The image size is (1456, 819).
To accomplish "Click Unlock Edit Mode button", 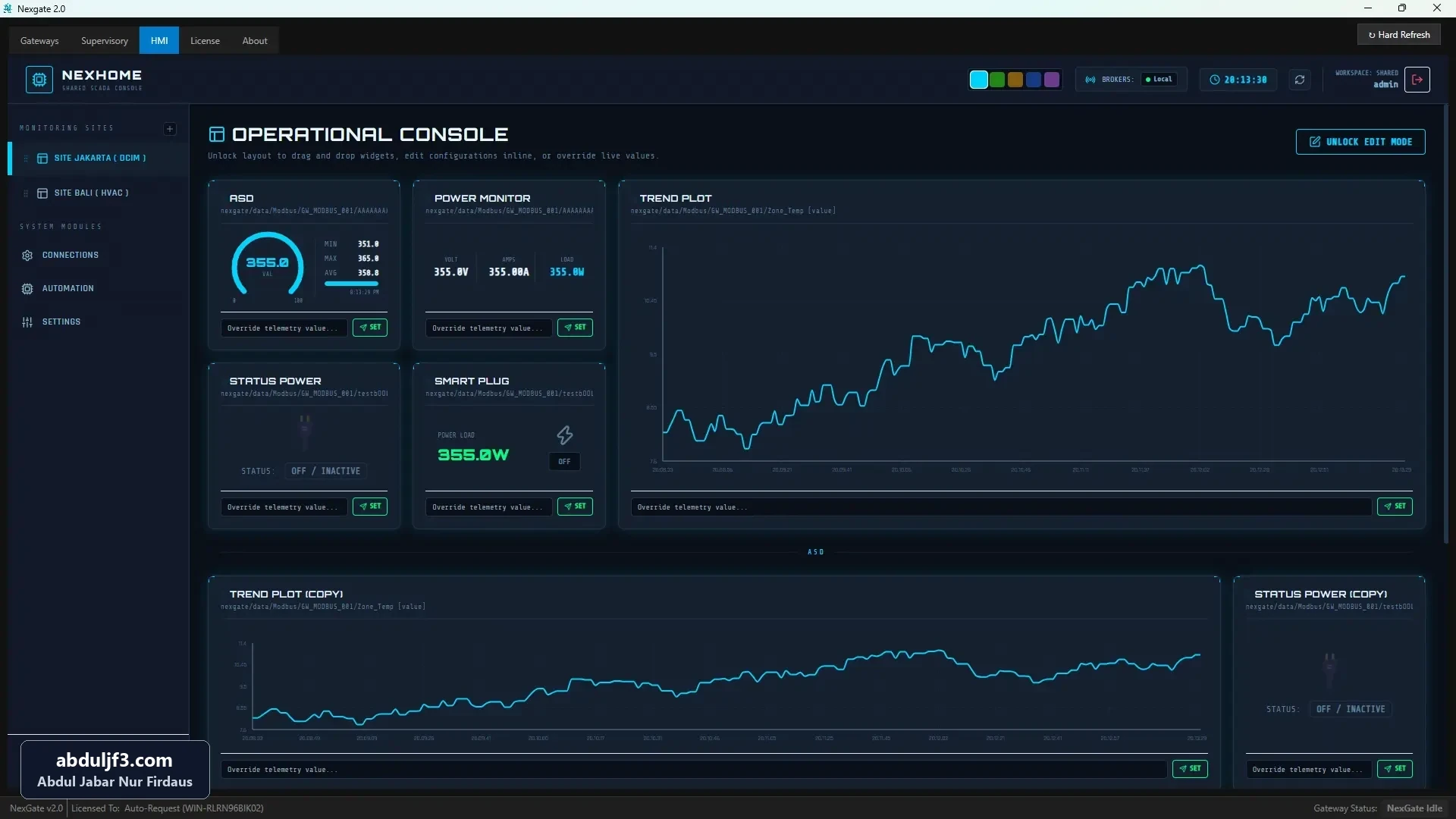I will click(x=1360, y=142).
